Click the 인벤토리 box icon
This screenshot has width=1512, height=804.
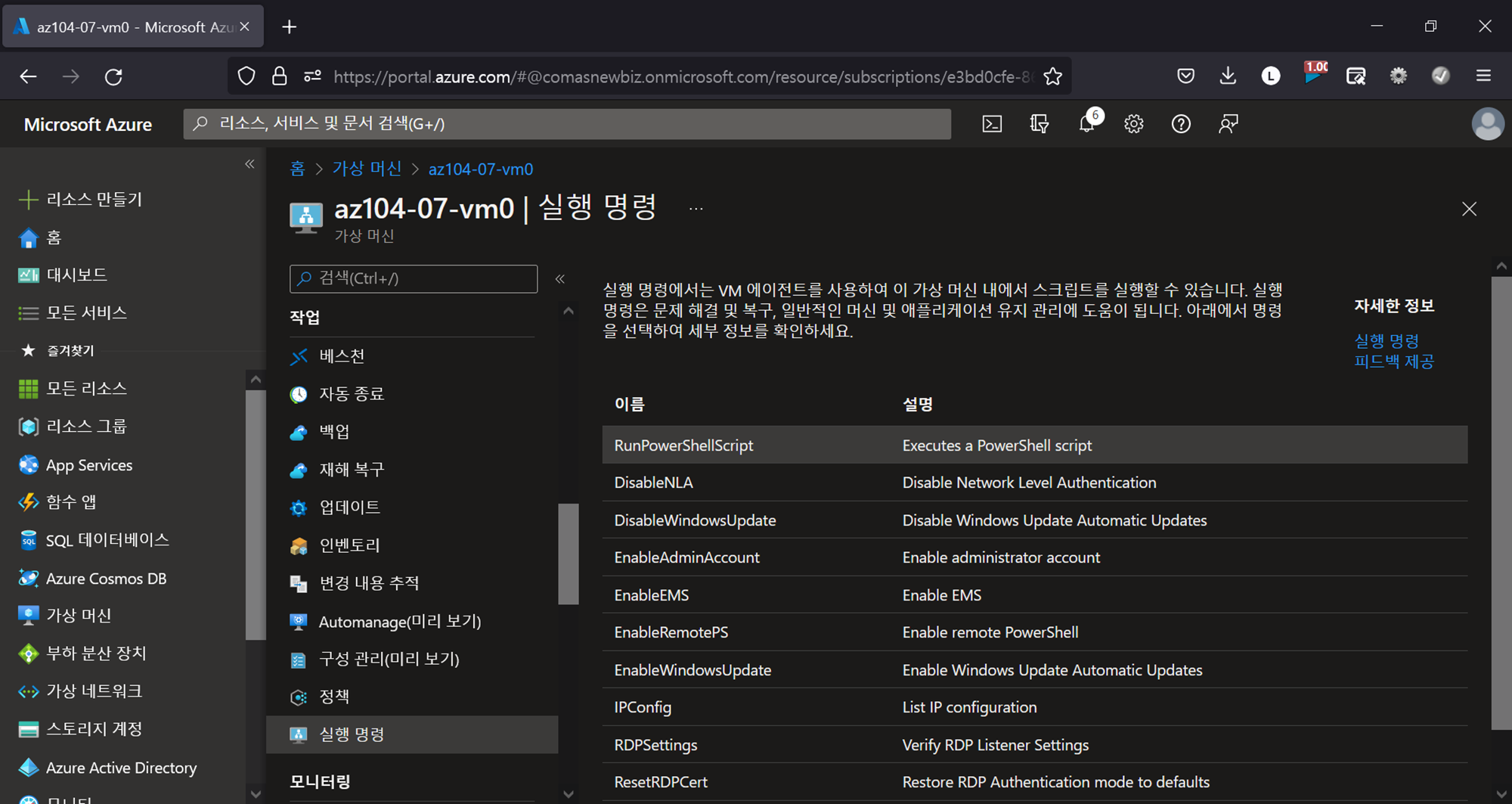point(299,545)
